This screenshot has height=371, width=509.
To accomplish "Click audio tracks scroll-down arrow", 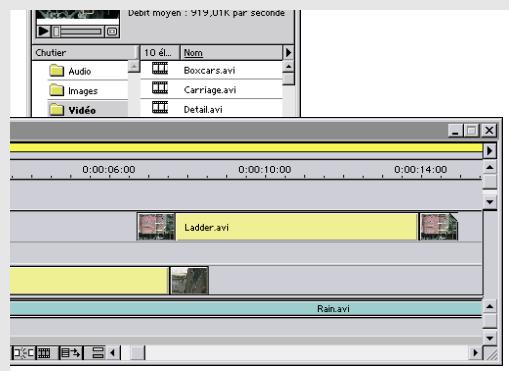I will (x=490, y=338).
